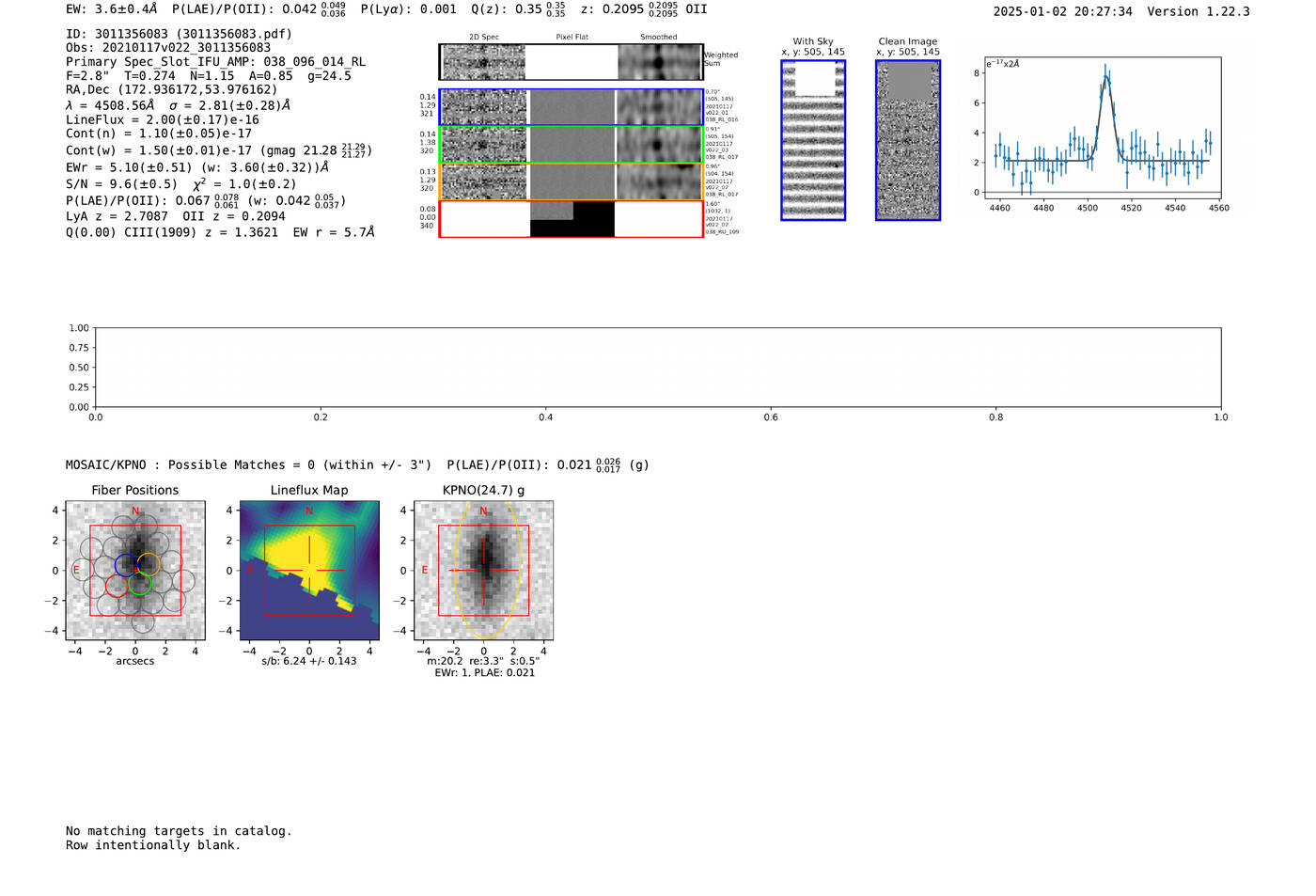
Task: Click the 'Cont(n) = 1.10(±0.05)e-17' line
Action: 159,134
